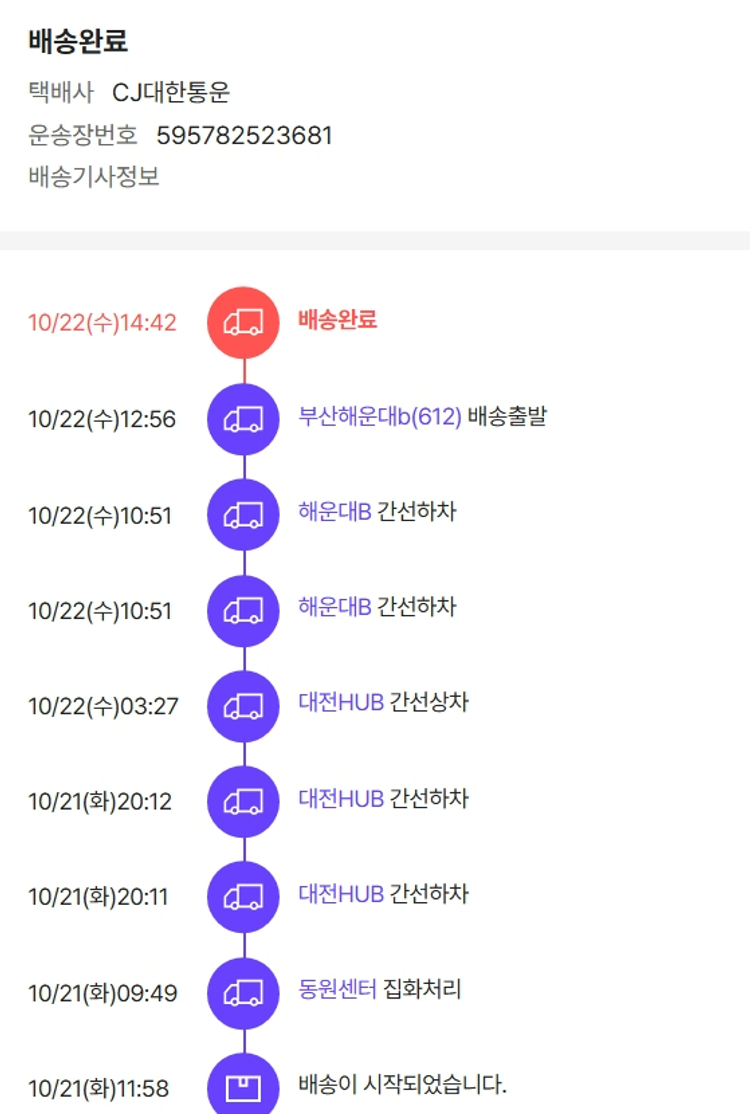
Task: Click the 배송완료 heading at top
Action: click(78, 43)
